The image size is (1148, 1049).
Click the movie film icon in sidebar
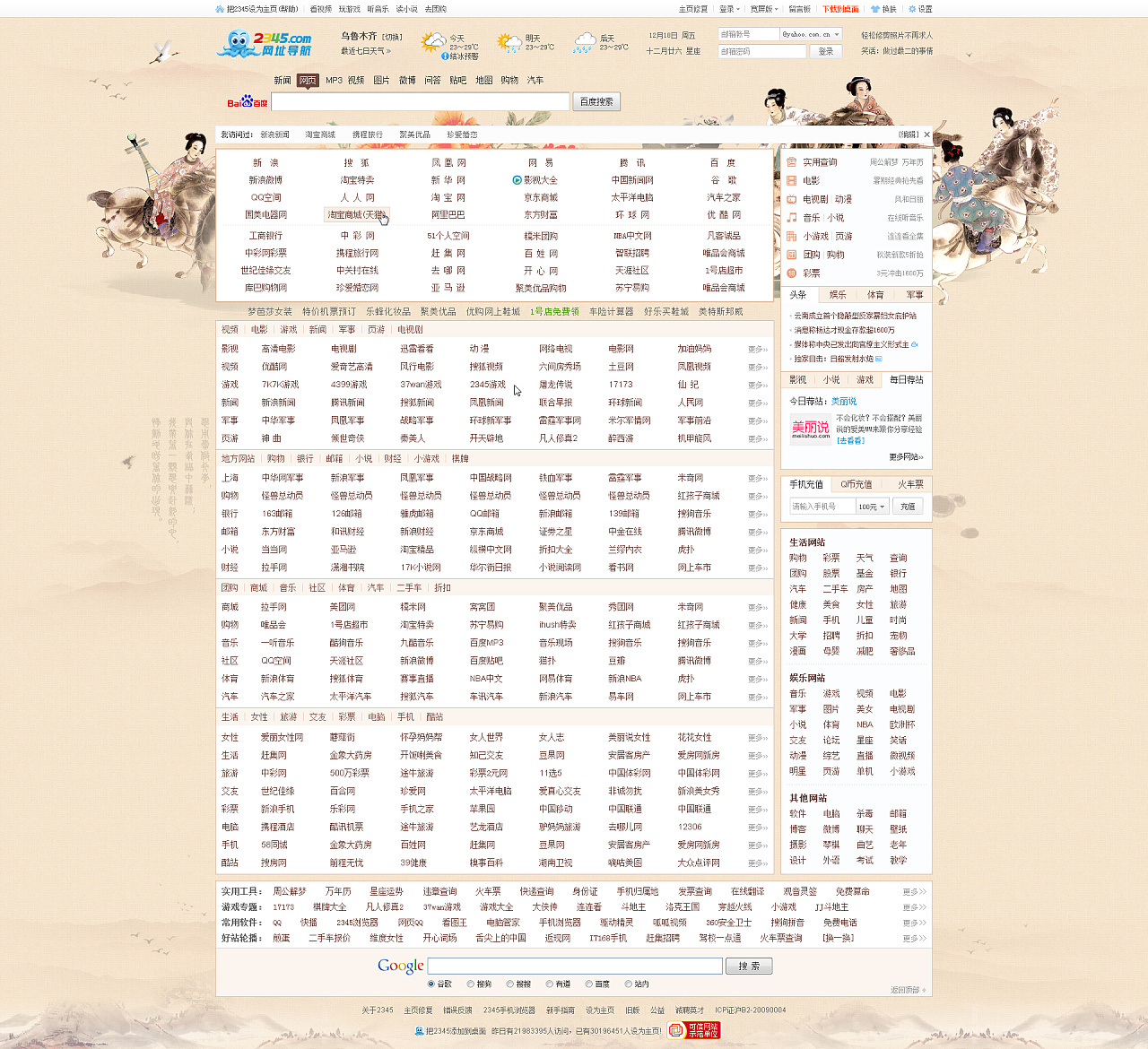point(792,180)
